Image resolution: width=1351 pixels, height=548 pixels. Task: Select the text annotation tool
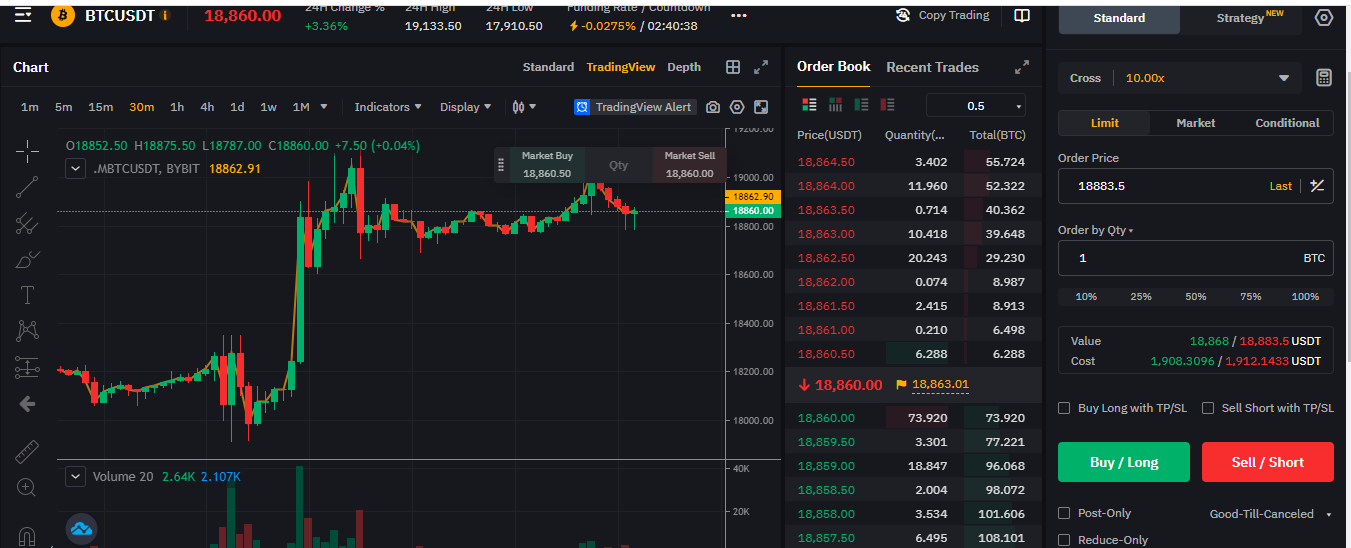pyautogui.click(x=27, y=295)
